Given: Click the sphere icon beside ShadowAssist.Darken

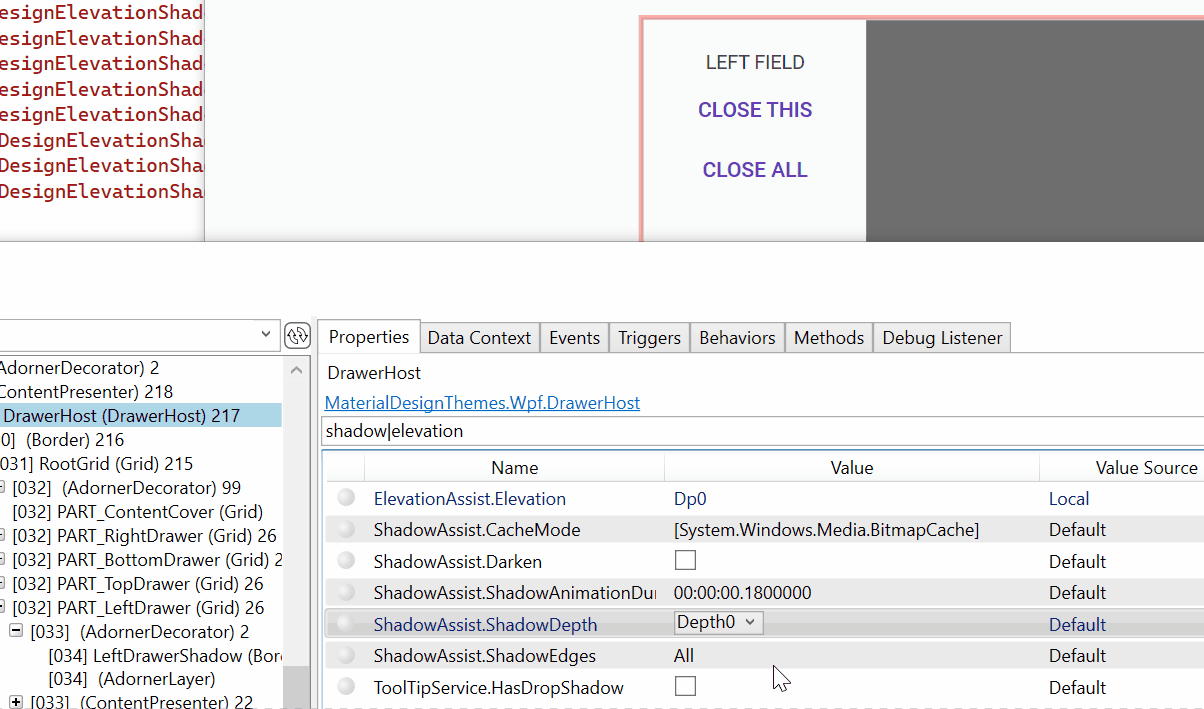Looking at the screenshot, I should 346,560.
